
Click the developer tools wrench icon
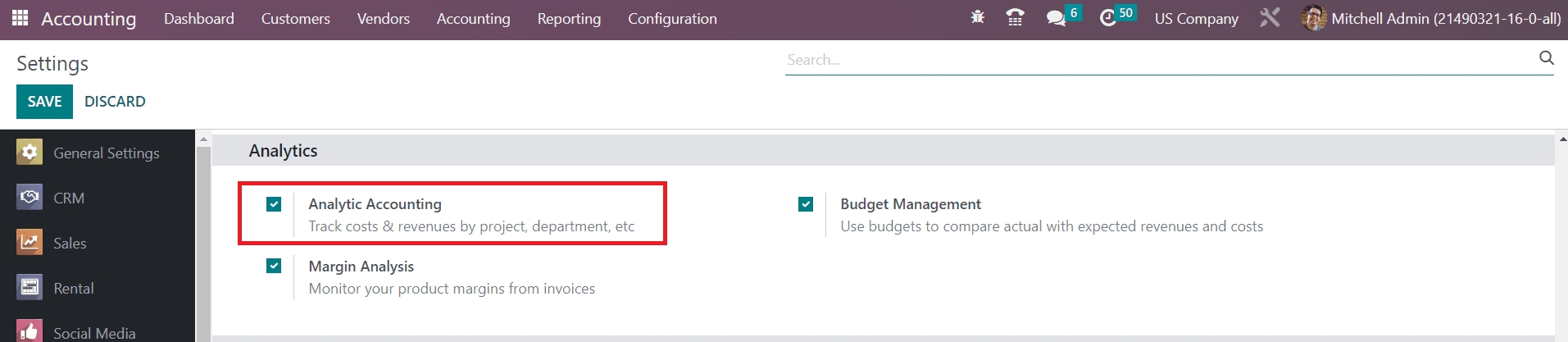[1270, 18]
